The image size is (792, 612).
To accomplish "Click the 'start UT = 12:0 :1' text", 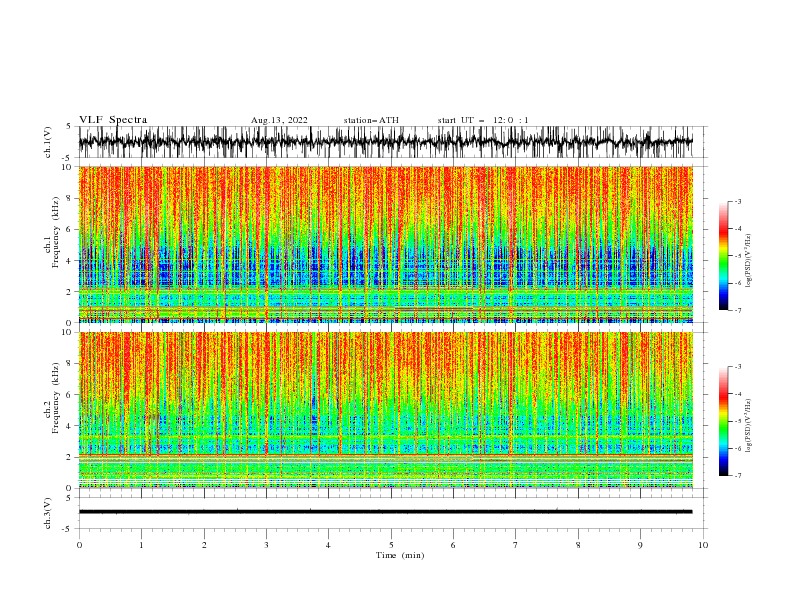I will pyautogui.click(x=483, y=120).
